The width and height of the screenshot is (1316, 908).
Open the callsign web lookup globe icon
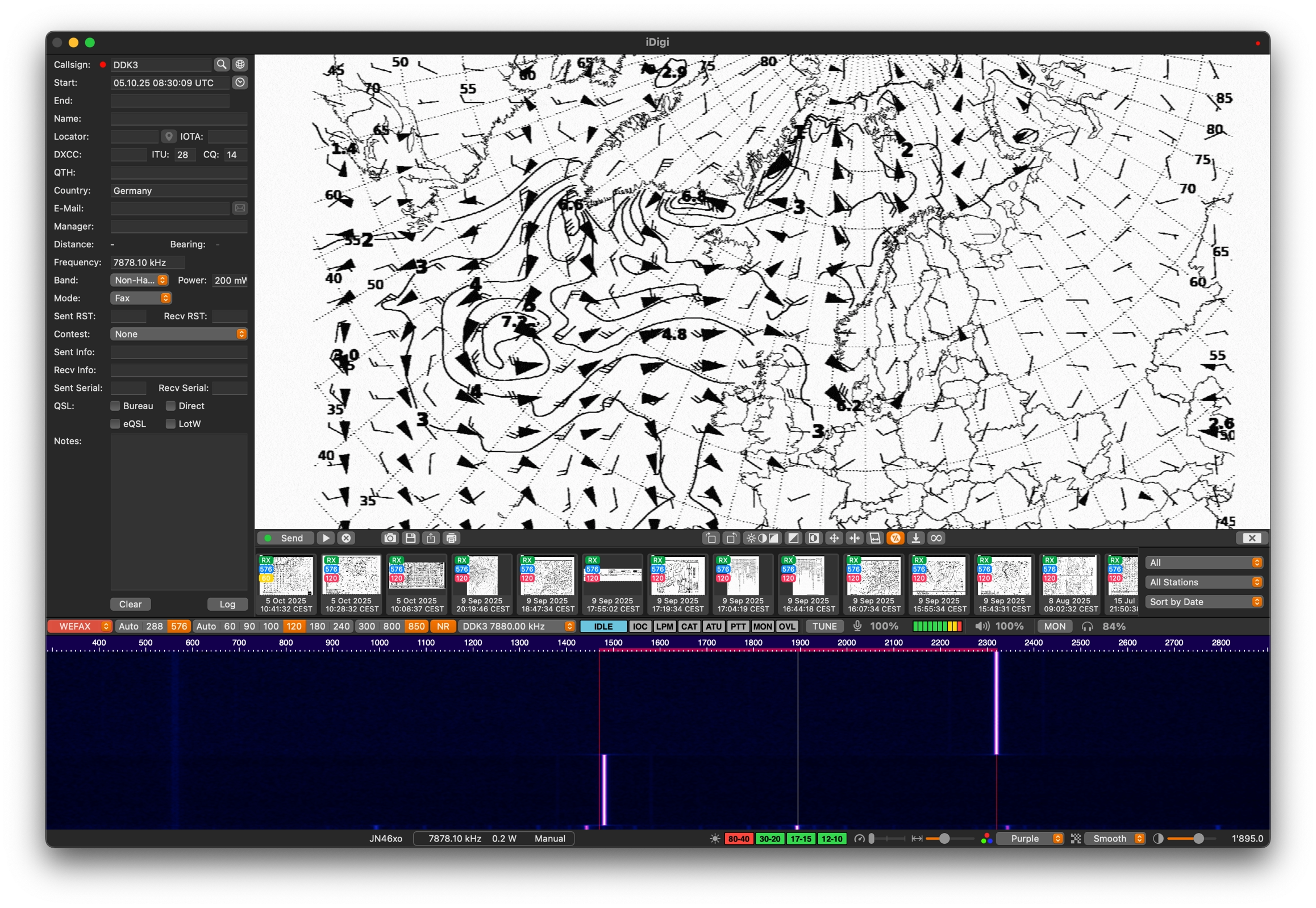(x=240, y=64)
